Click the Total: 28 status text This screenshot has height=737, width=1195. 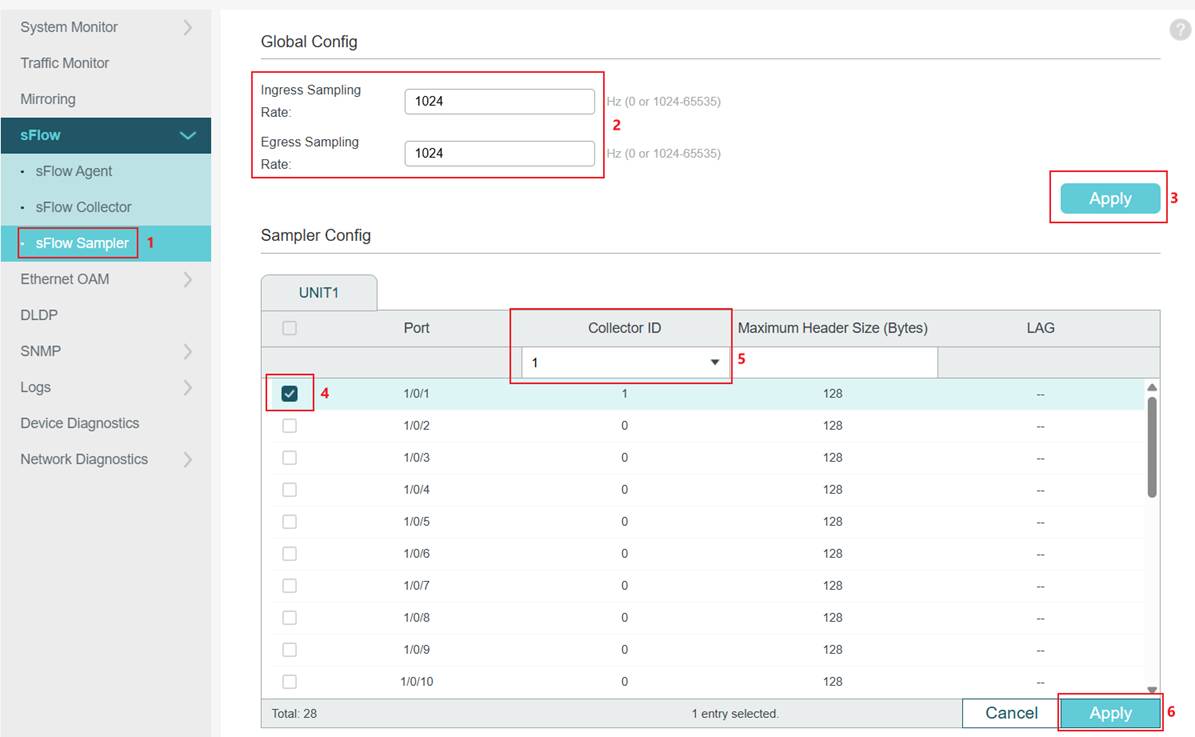pyautogui.click(x=294, y=714)
